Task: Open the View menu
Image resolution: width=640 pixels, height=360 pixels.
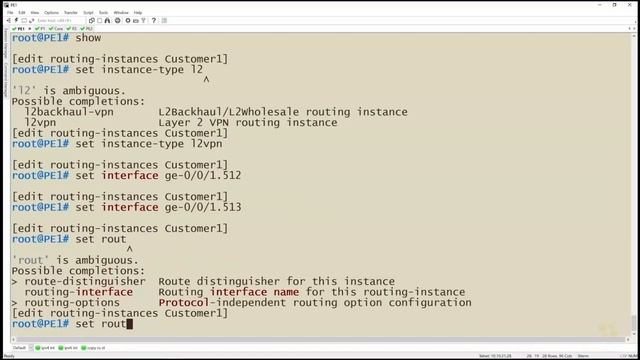Action: coord(35,13)
